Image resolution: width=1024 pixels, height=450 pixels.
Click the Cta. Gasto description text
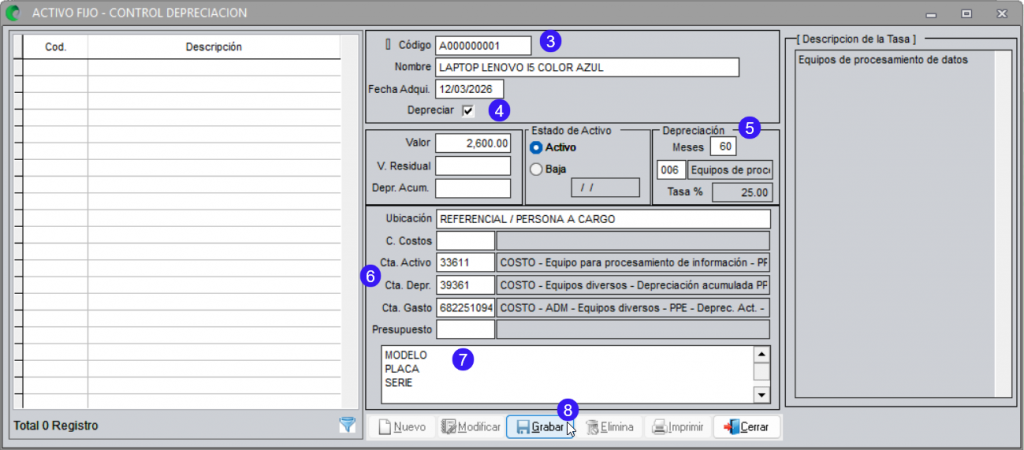[x=633, y=307]
